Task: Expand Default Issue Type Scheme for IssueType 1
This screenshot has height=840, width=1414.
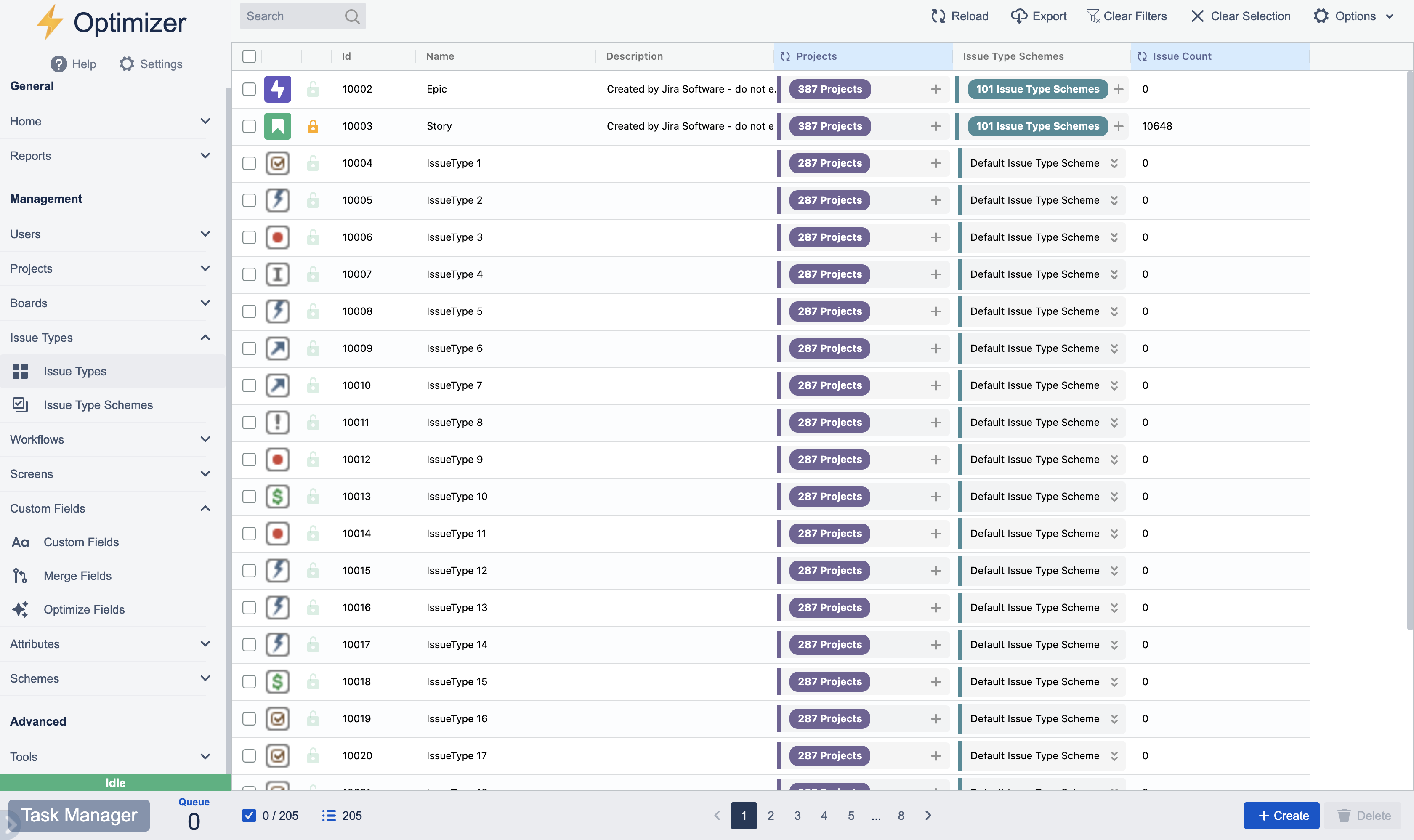Action: pyautogui.click(x=1114, y=163)
